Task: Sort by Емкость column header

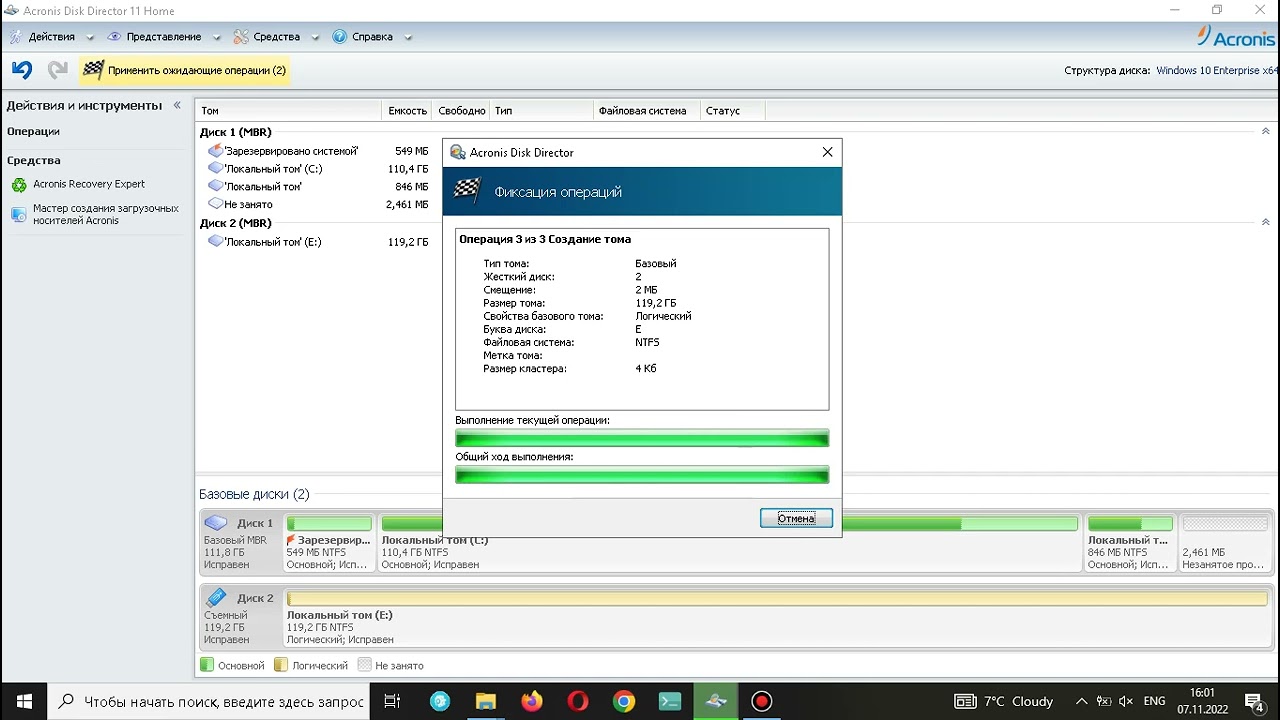Action: point(407,111)
